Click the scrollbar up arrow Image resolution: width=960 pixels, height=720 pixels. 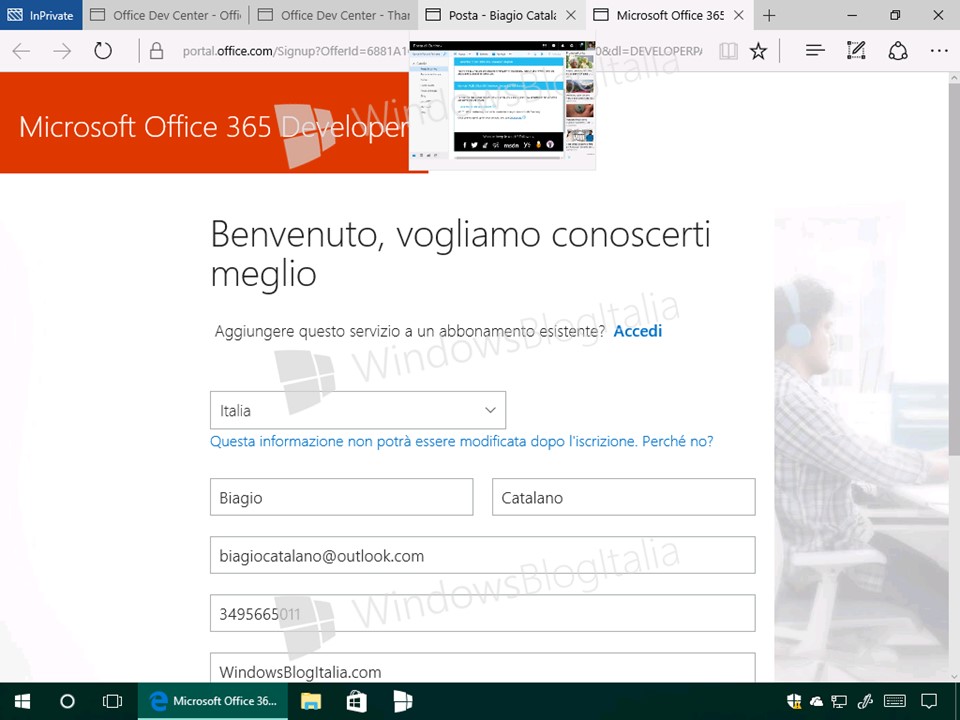(x=954, y=78)
